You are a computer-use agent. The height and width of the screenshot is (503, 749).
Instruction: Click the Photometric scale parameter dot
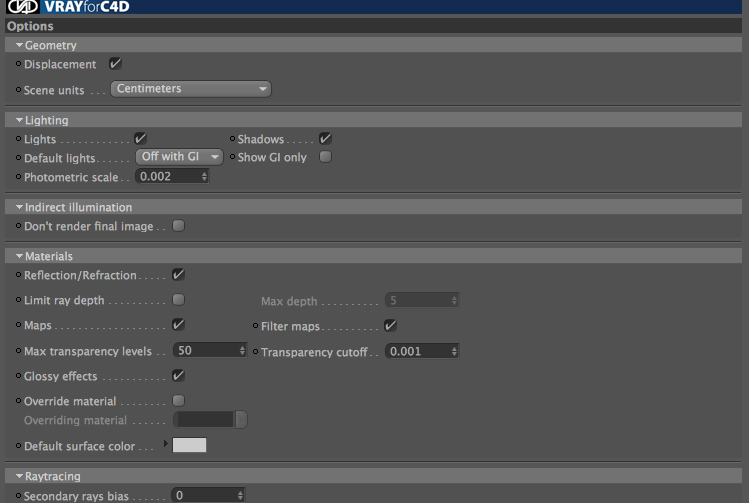19,177
